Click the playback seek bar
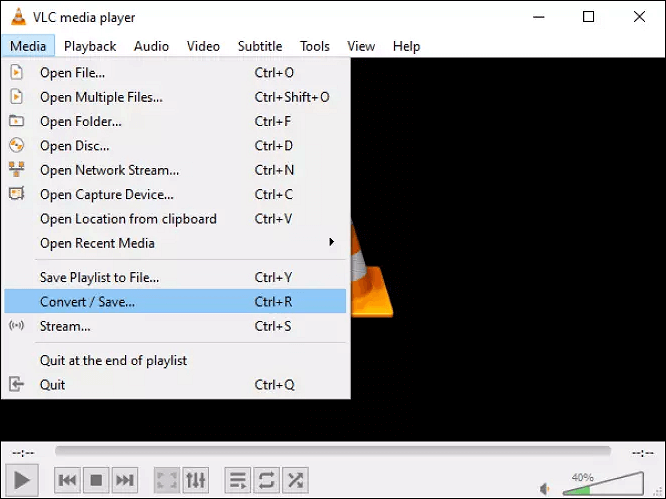Viewport: 666px width, 499px height. (x=332, y=452)
